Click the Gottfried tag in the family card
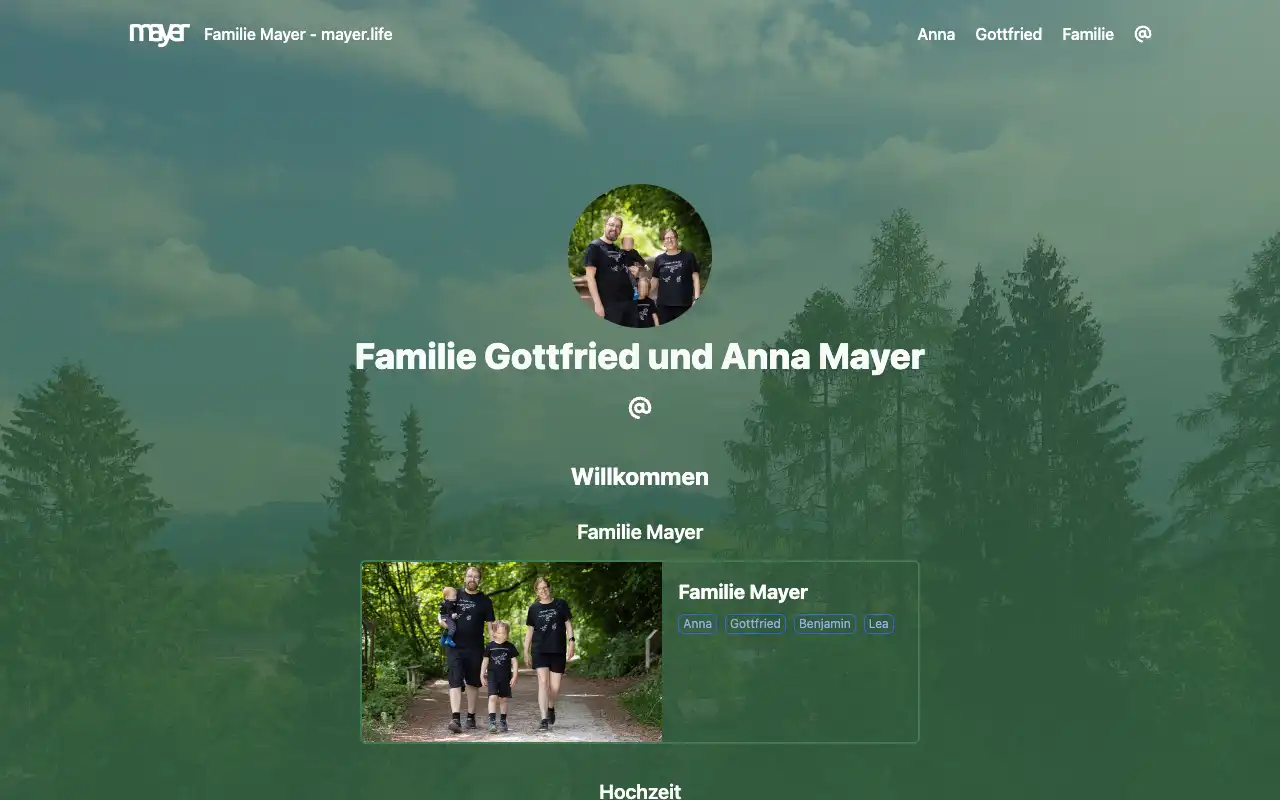Screen dimensions: 1280x800 pyautogui.click(x=755, y=624)
